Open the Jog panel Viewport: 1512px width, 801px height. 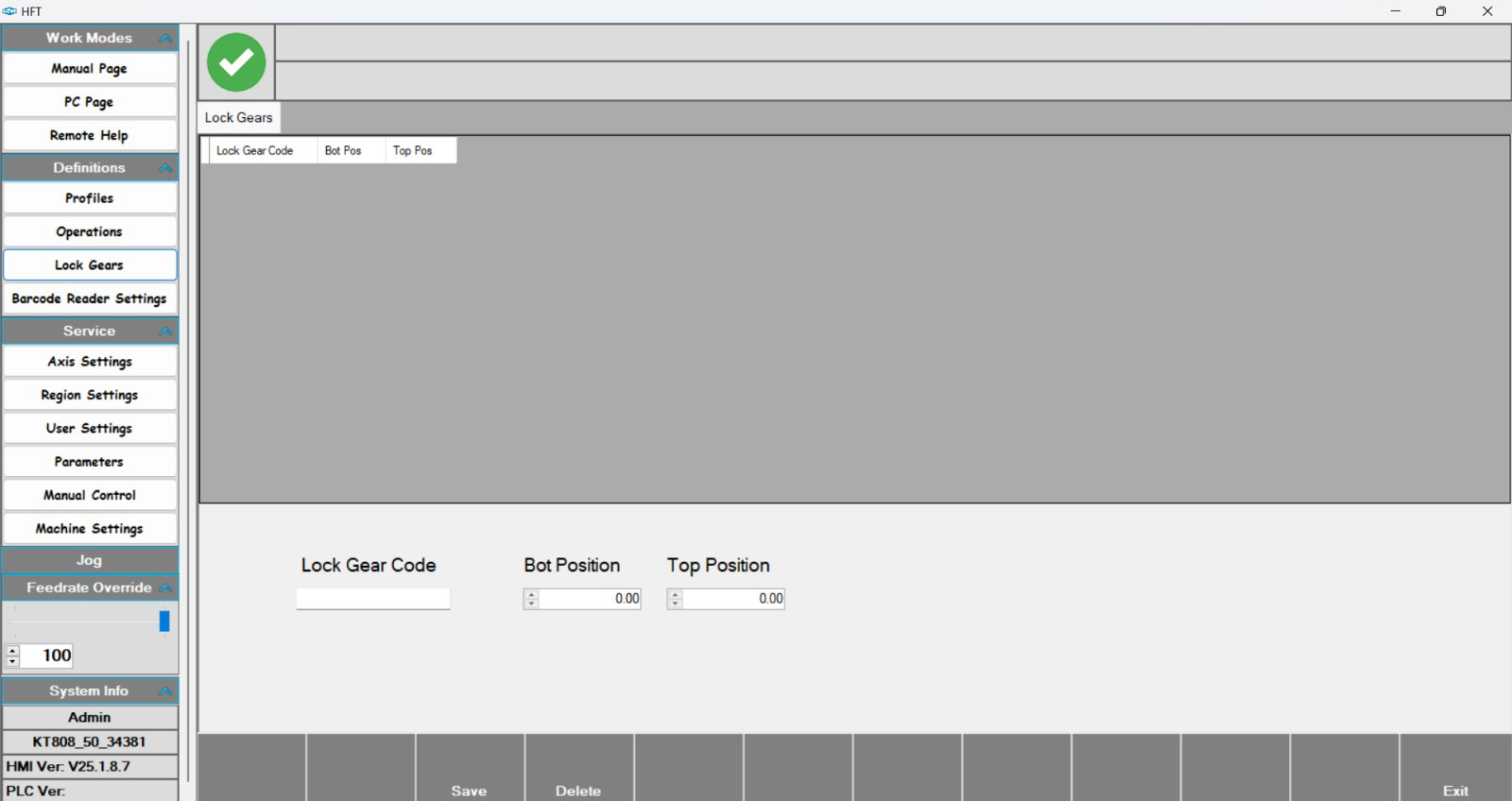(x=90, y=560)
